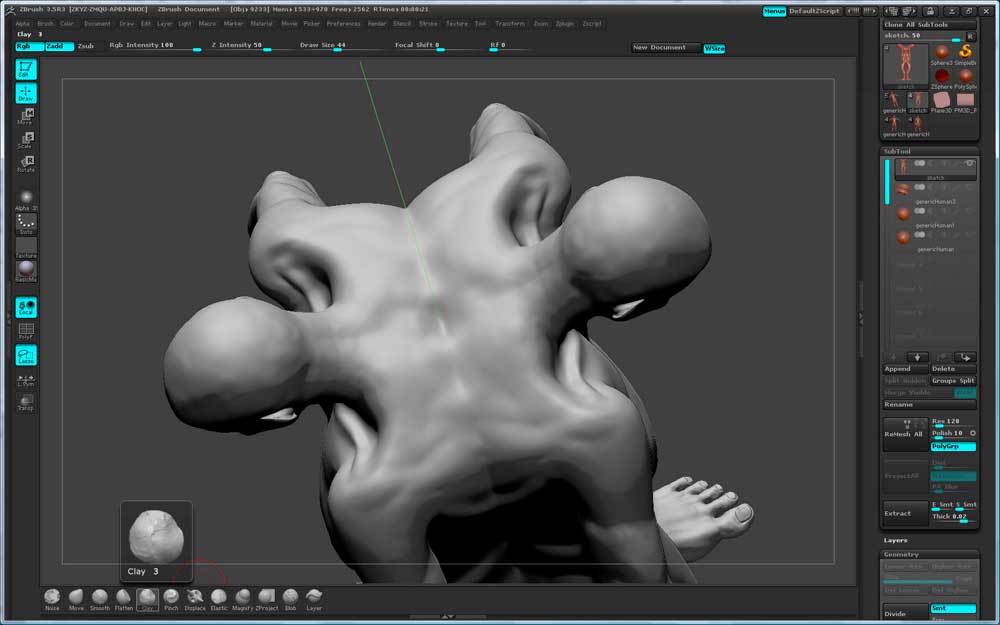Screen dimensions: 1000x625
Task: Click the Append subtool button
Action: 905,369
